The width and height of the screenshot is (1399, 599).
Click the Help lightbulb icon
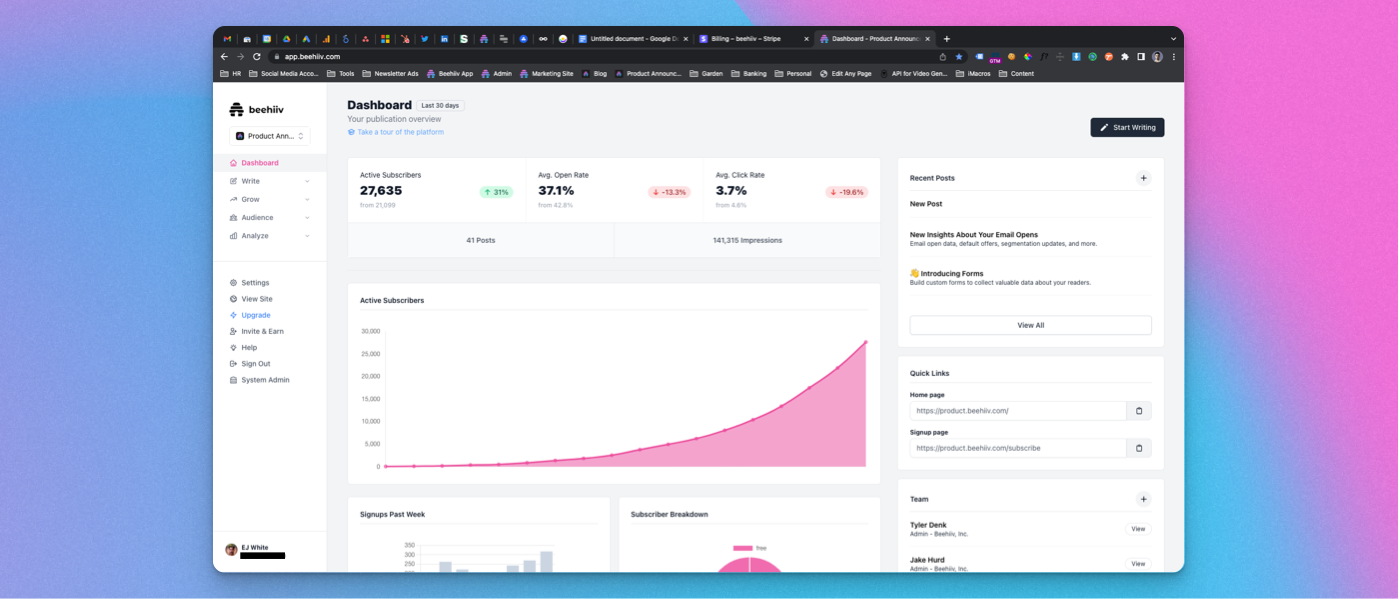[x=233, y=348]
